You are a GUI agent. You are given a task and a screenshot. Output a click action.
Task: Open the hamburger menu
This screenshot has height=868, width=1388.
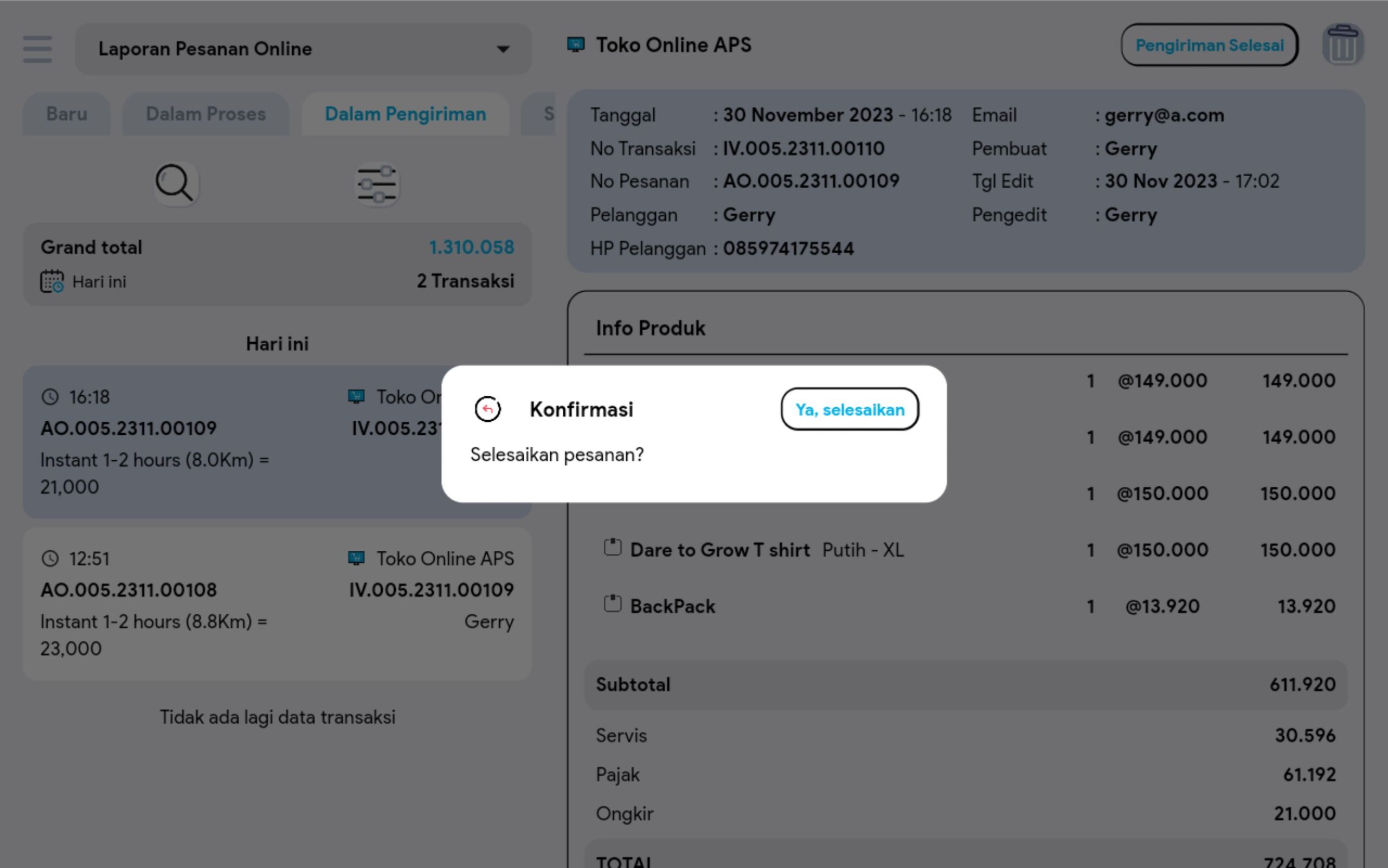[37, 49]
